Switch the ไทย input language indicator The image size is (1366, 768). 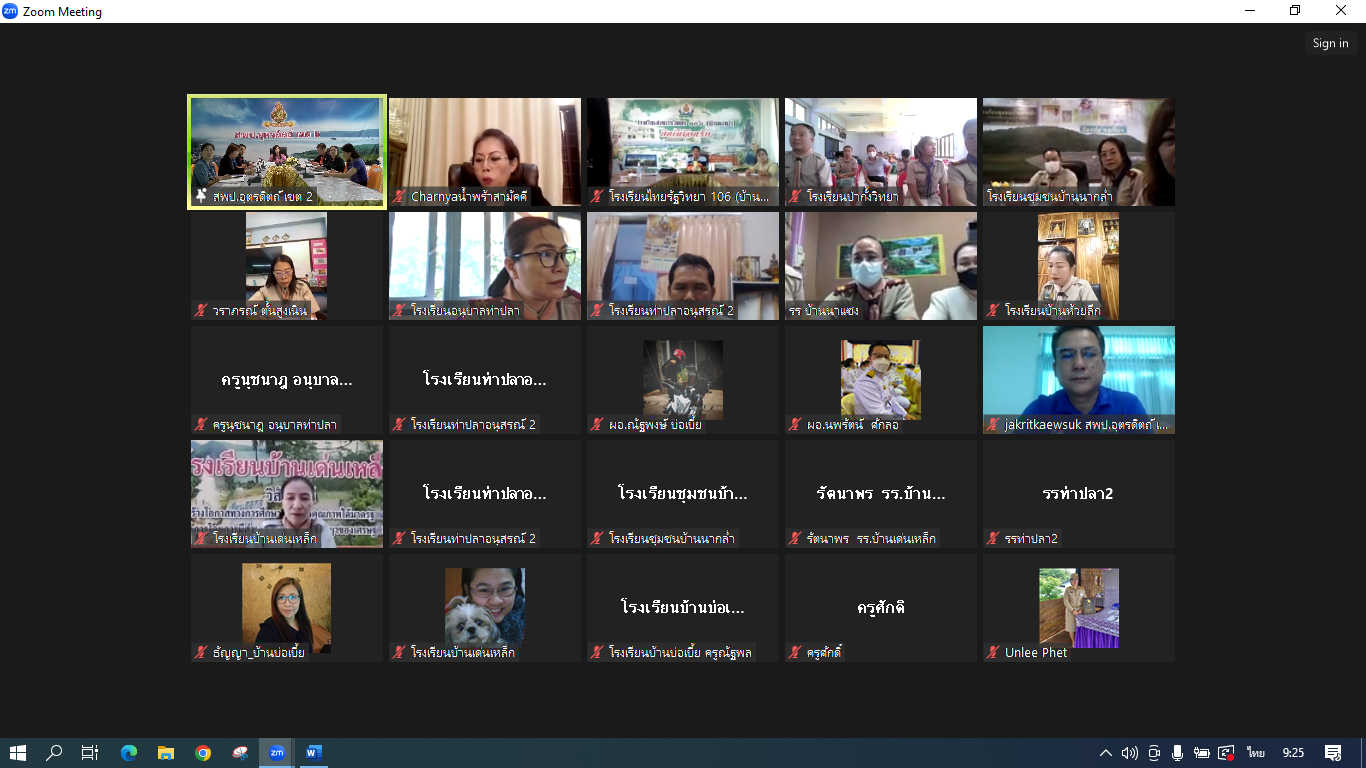(1255, 753)
